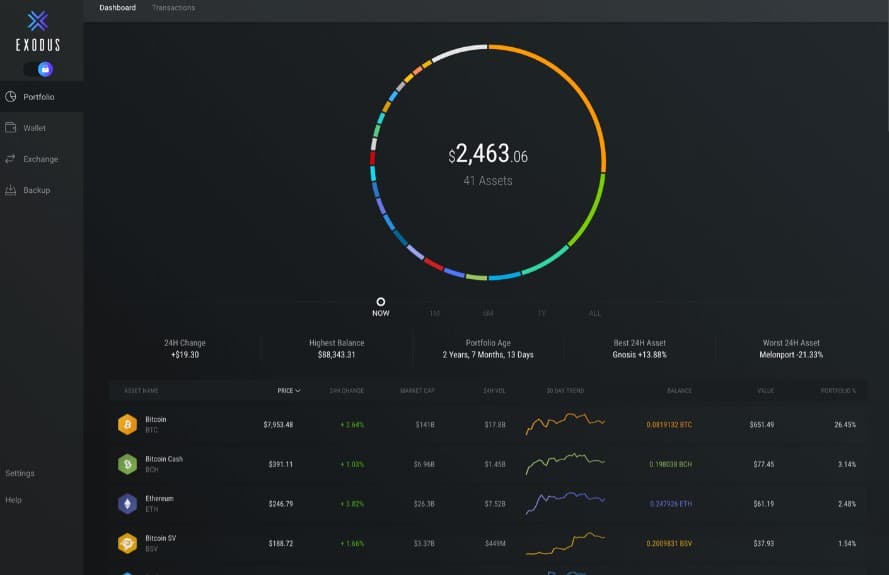
Task: Click the Bitcoin asset name
Action: (x=155, y=420)
